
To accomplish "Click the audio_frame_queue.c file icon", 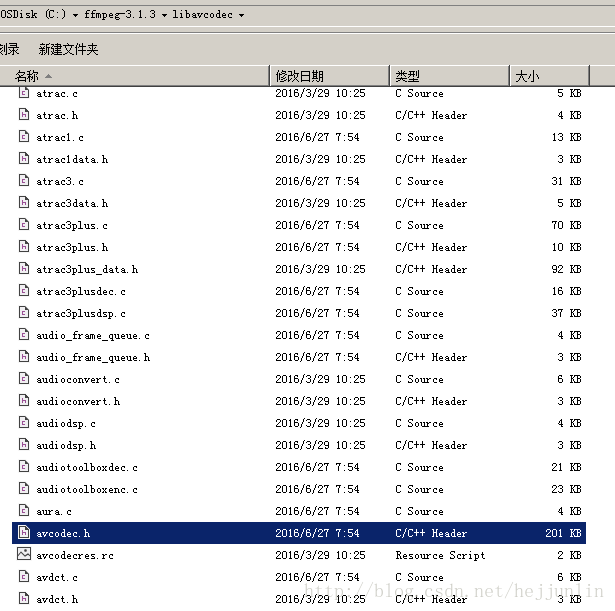I will coord(24,334).
